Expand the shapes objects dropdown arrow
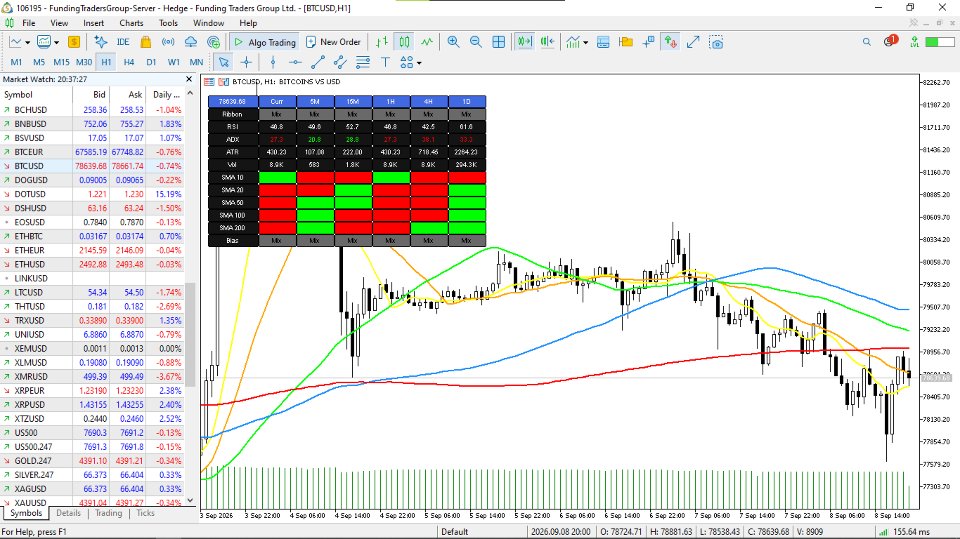Viewport: 960px width, 539px height. (419, 63)
